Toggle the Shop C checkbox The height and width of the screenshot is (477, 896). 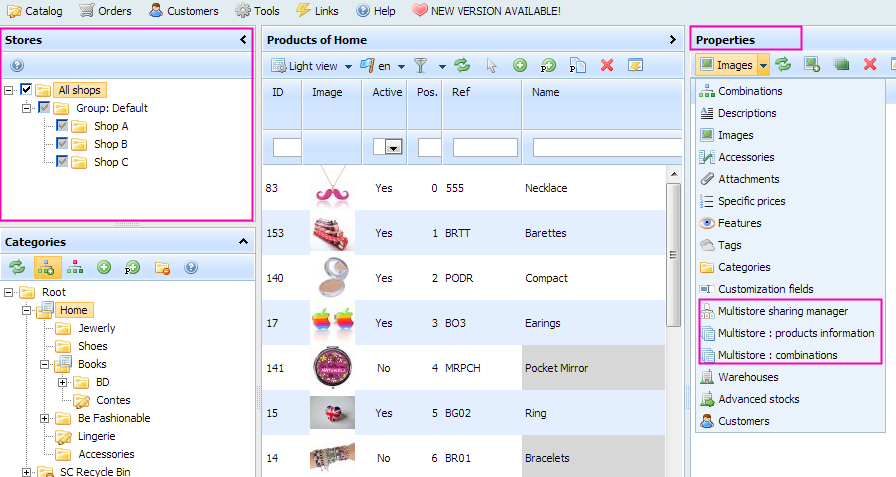pyautogui.click(x=62, y=162)
